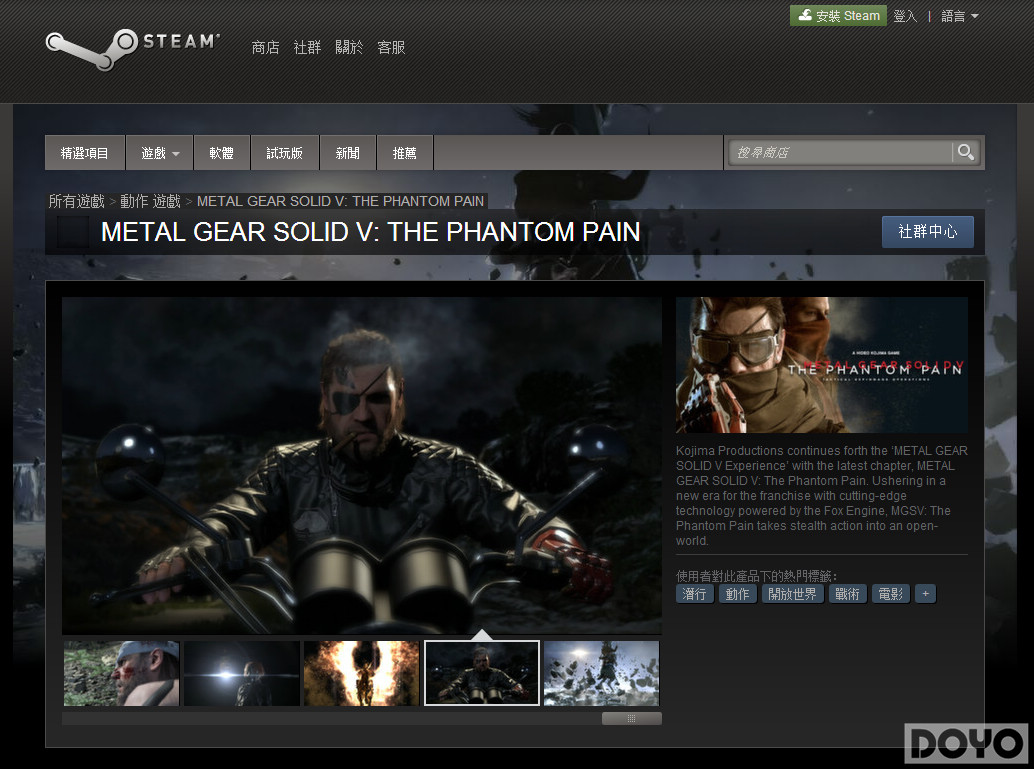Click the 安裝 Steam install button
Viewport: 1034px width, 769px height.
click(838, 15)
